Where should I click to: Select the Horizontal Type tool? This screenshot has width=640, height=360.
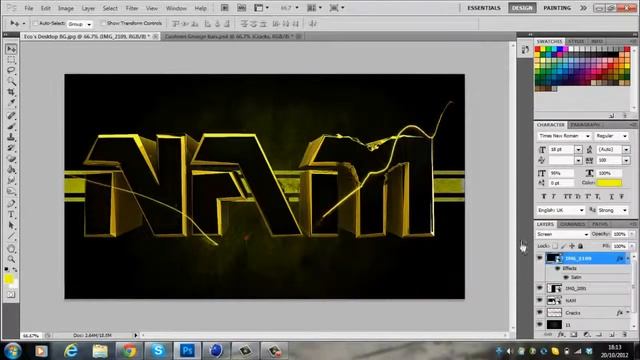[11, 215]
